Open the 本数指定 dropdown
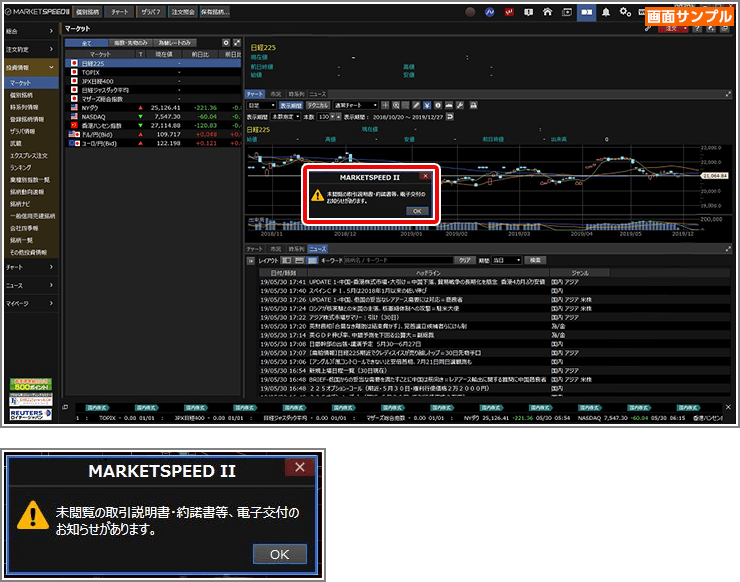The width and height of the screenshot is (740, 582). [286, 117]
